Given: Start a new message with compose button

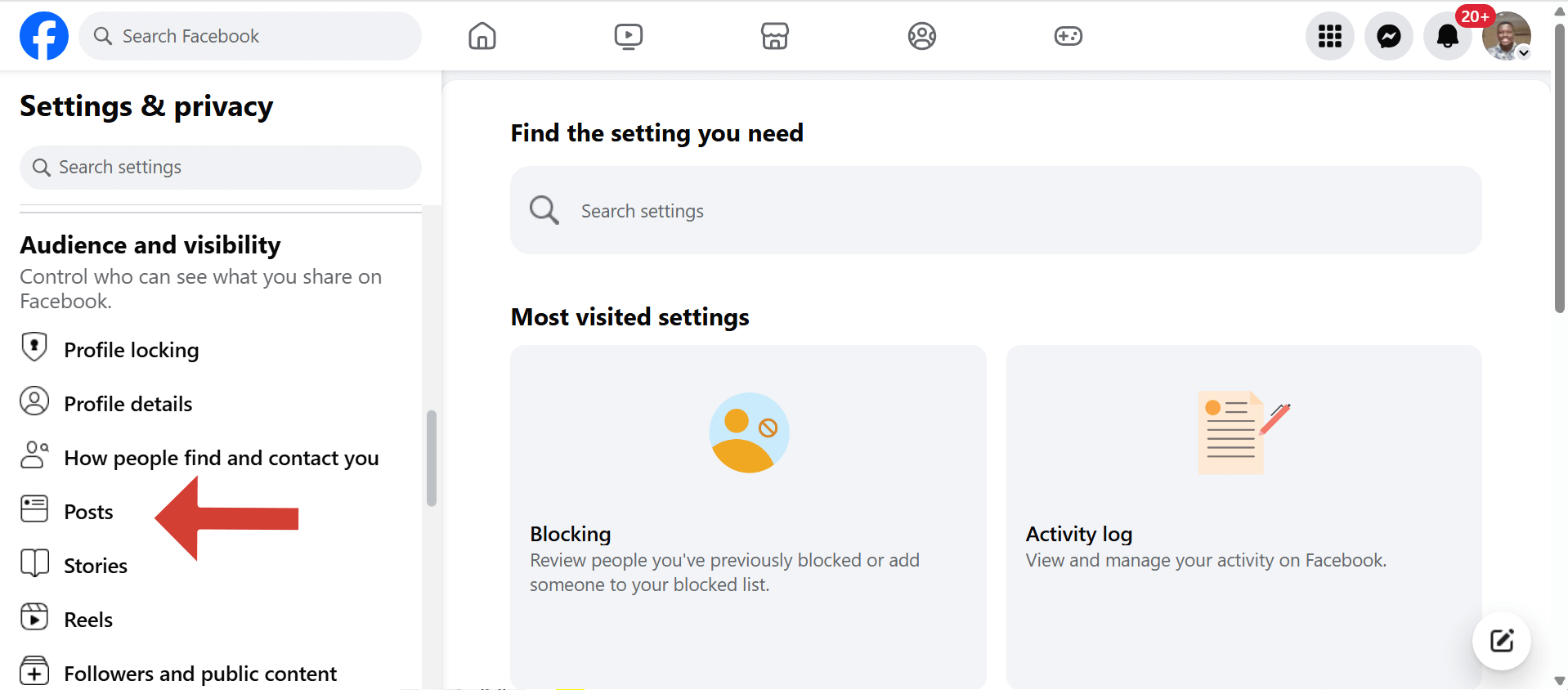Looking at the screenshot, I should tap(1501, 640).
